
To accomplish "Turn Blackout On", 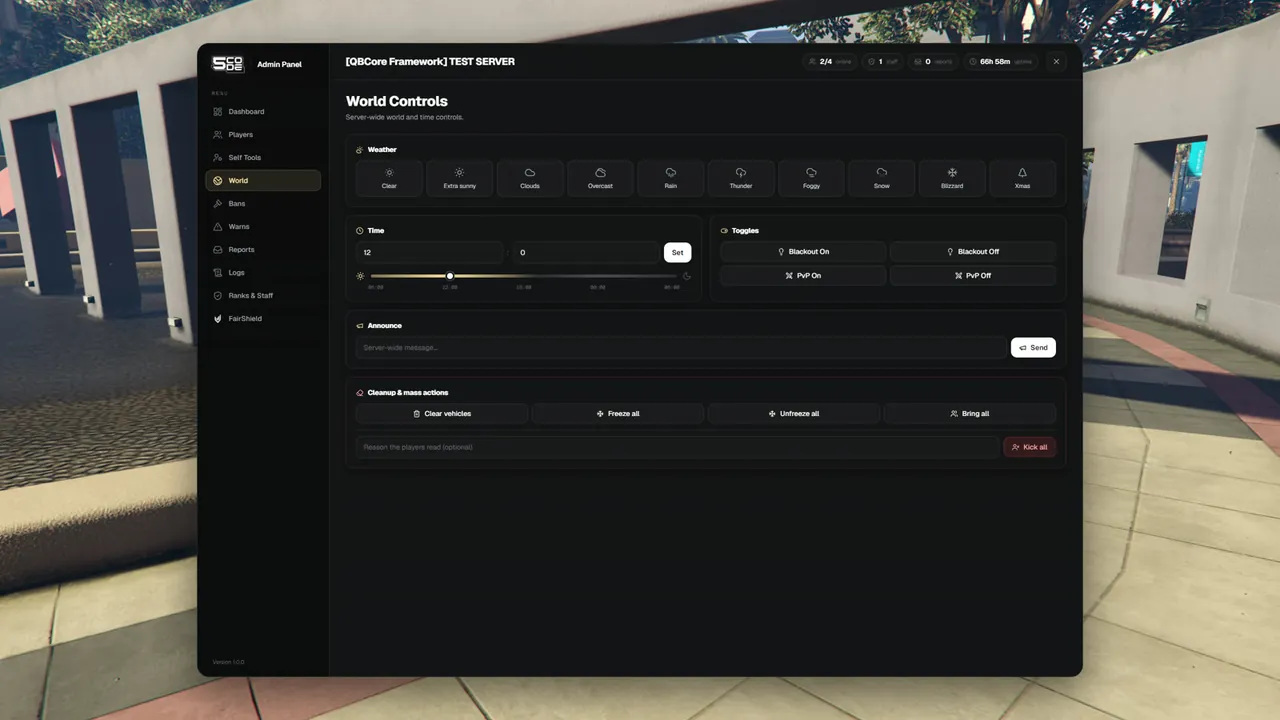I will point(803,252).
